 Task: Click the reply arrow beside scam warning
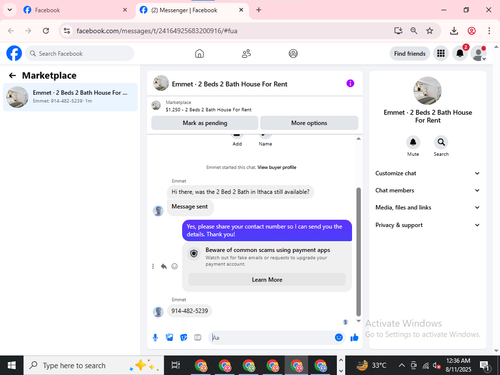point(164,266)
